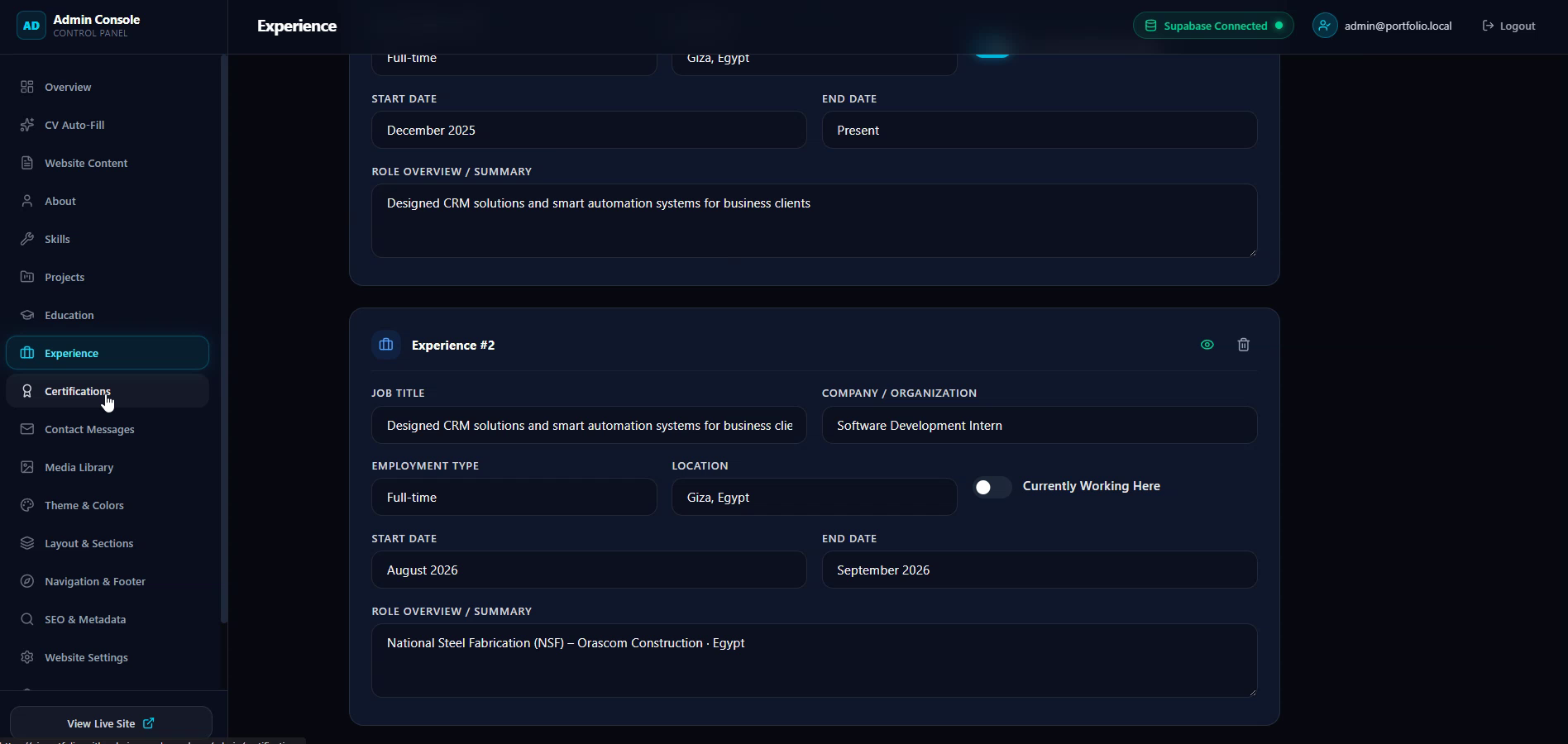This screenshot has height=744, width=1568.
Task: Click the Website Content document icon
Action: (x=27, y=163)
